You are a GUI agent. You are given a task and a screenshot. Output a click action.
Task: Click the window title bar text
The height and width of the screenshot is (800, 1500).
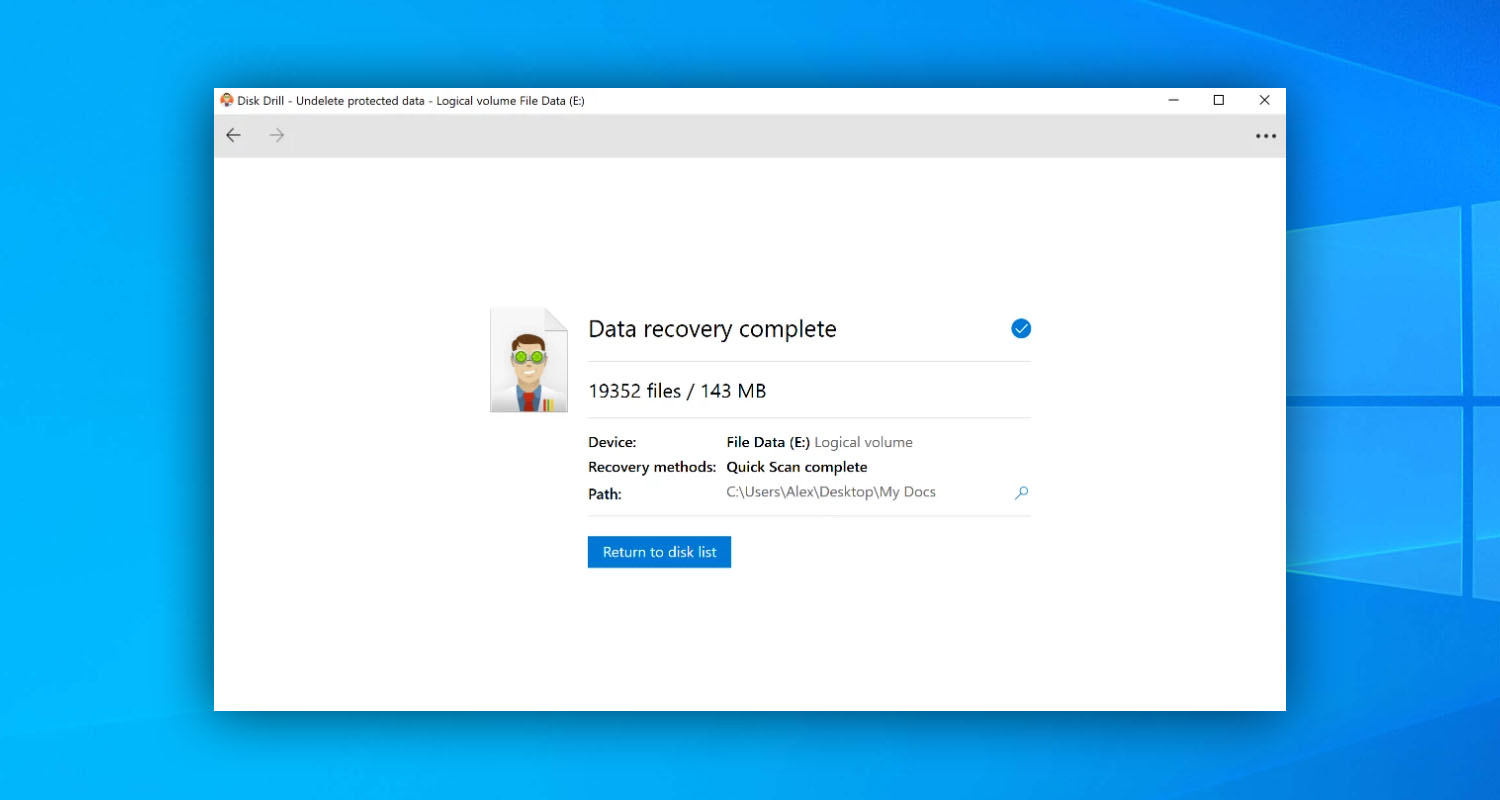click(411, 101)
